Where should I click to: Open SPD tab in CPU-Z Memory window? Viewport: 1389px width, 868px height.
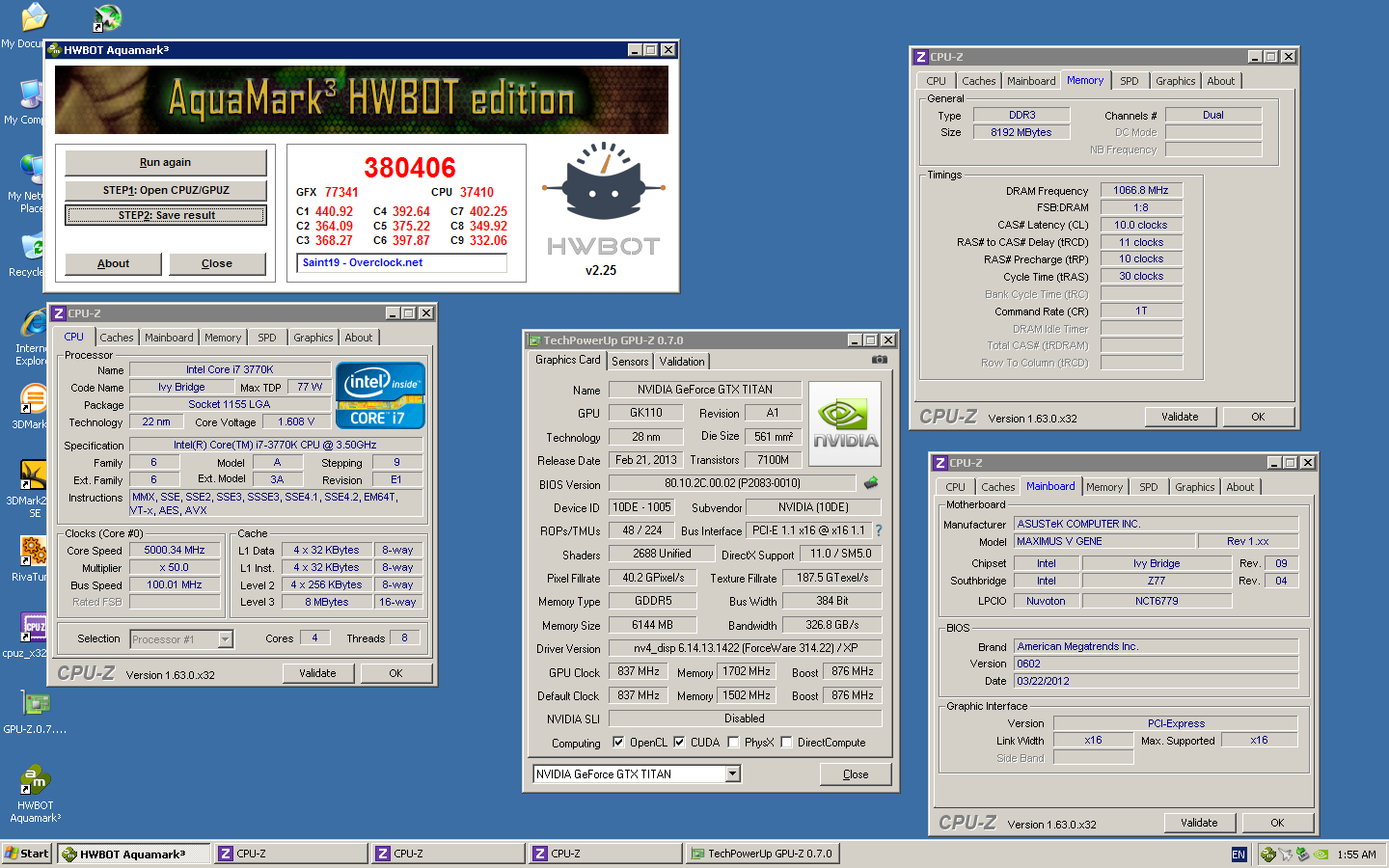(1130, 81)
